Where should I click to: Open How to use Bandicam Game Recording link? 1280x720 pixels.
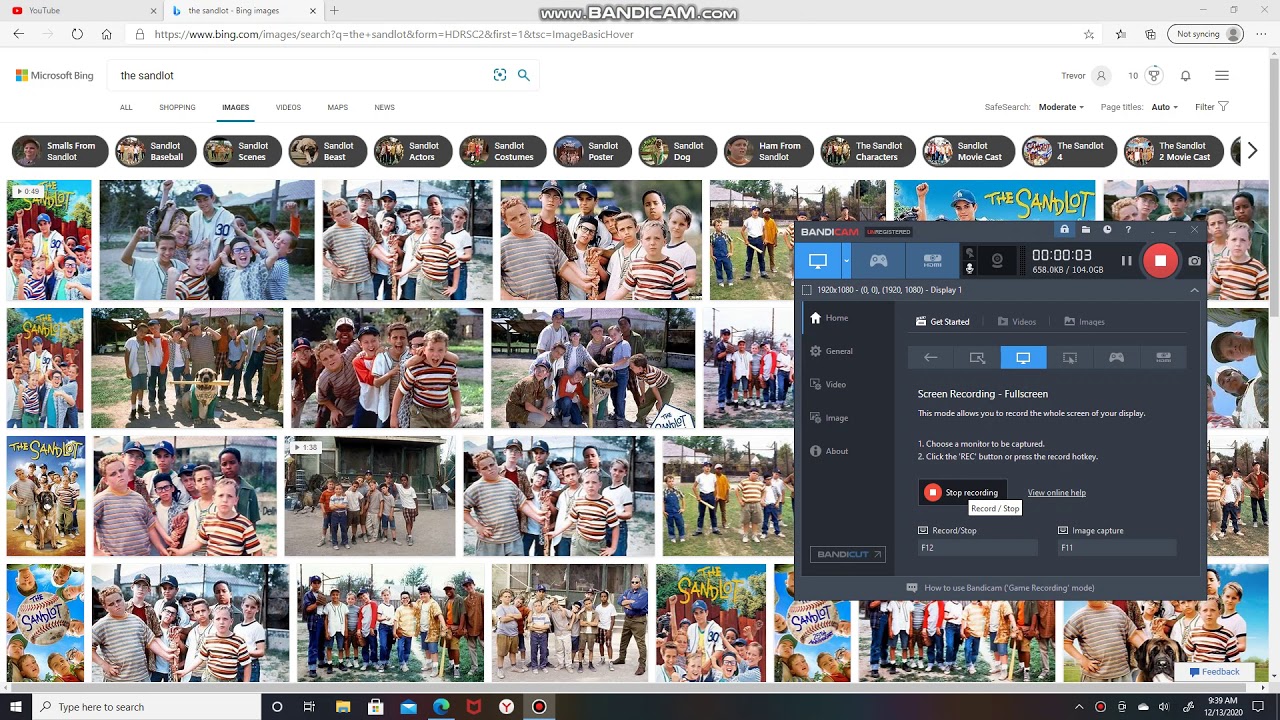[x=1000, y=588]
